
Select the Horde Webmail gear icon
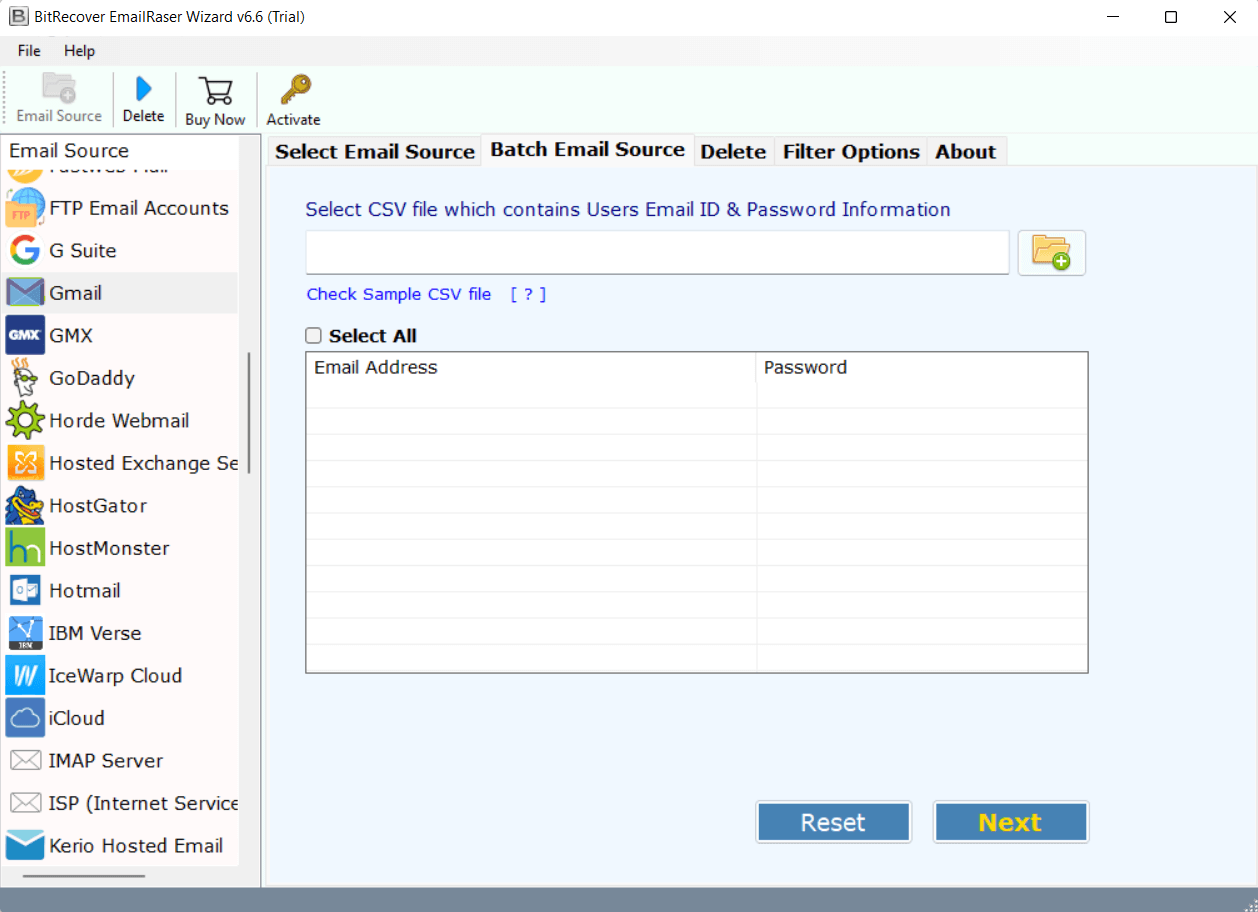pyautogui.click(x=25, y=420)
